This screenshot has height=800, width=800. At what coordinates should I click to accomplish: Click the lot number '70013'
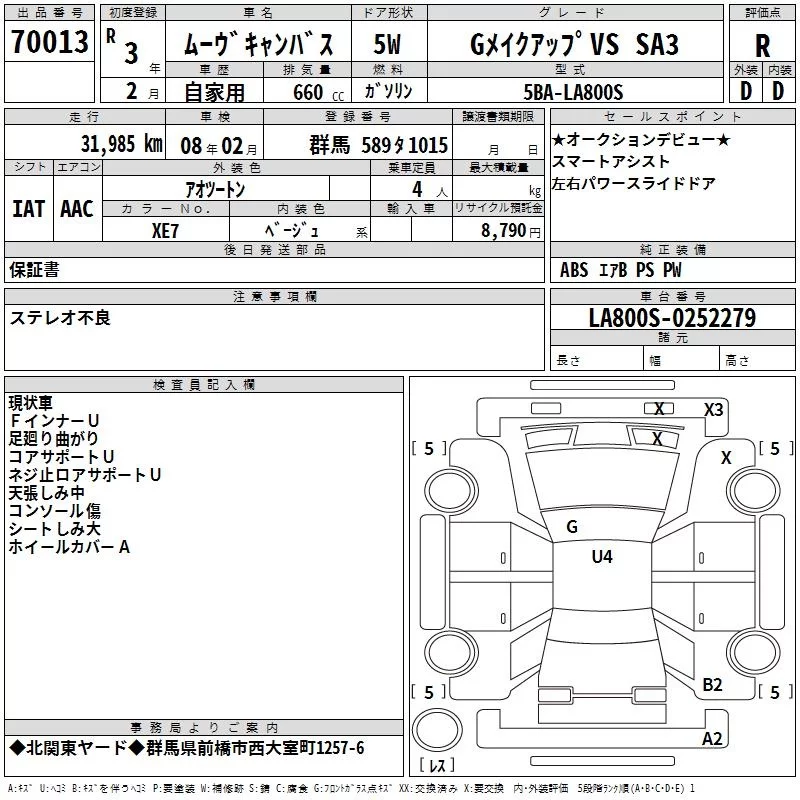[49, 41]
